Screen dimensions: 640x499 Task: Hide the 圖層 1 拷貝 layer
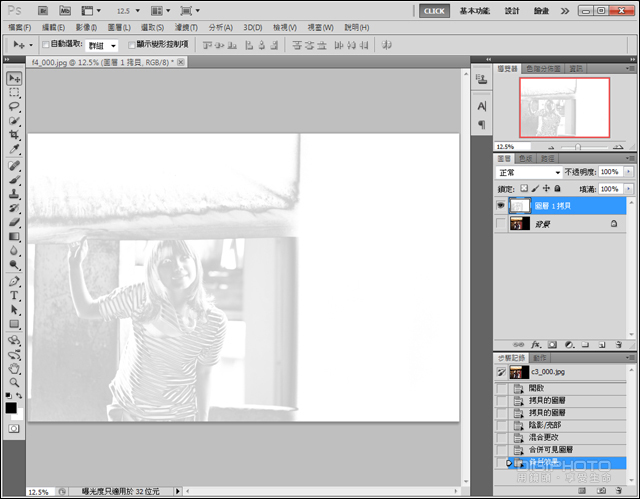click(x=500, y=206)
